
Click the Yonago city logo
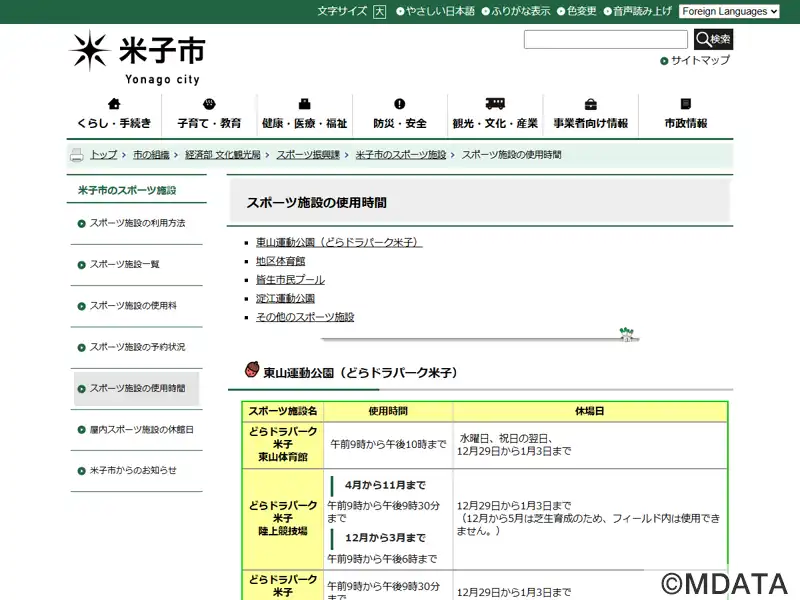(x=136, y=56)
